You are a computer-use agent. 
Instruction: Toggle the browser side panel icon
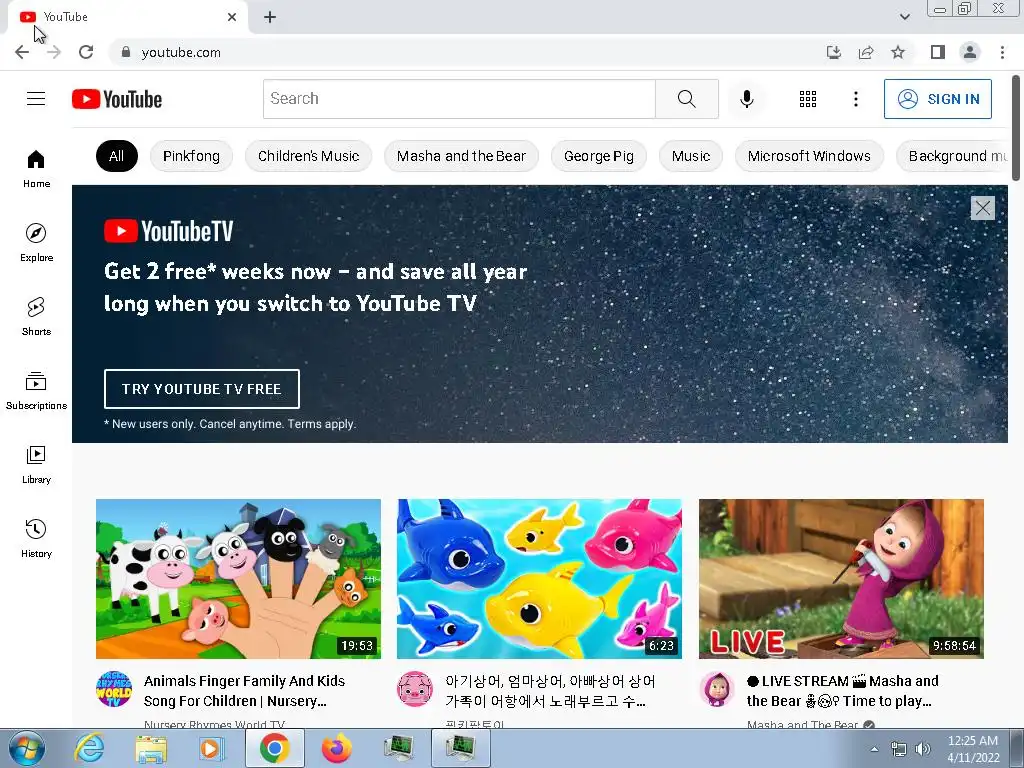[938, 52]
